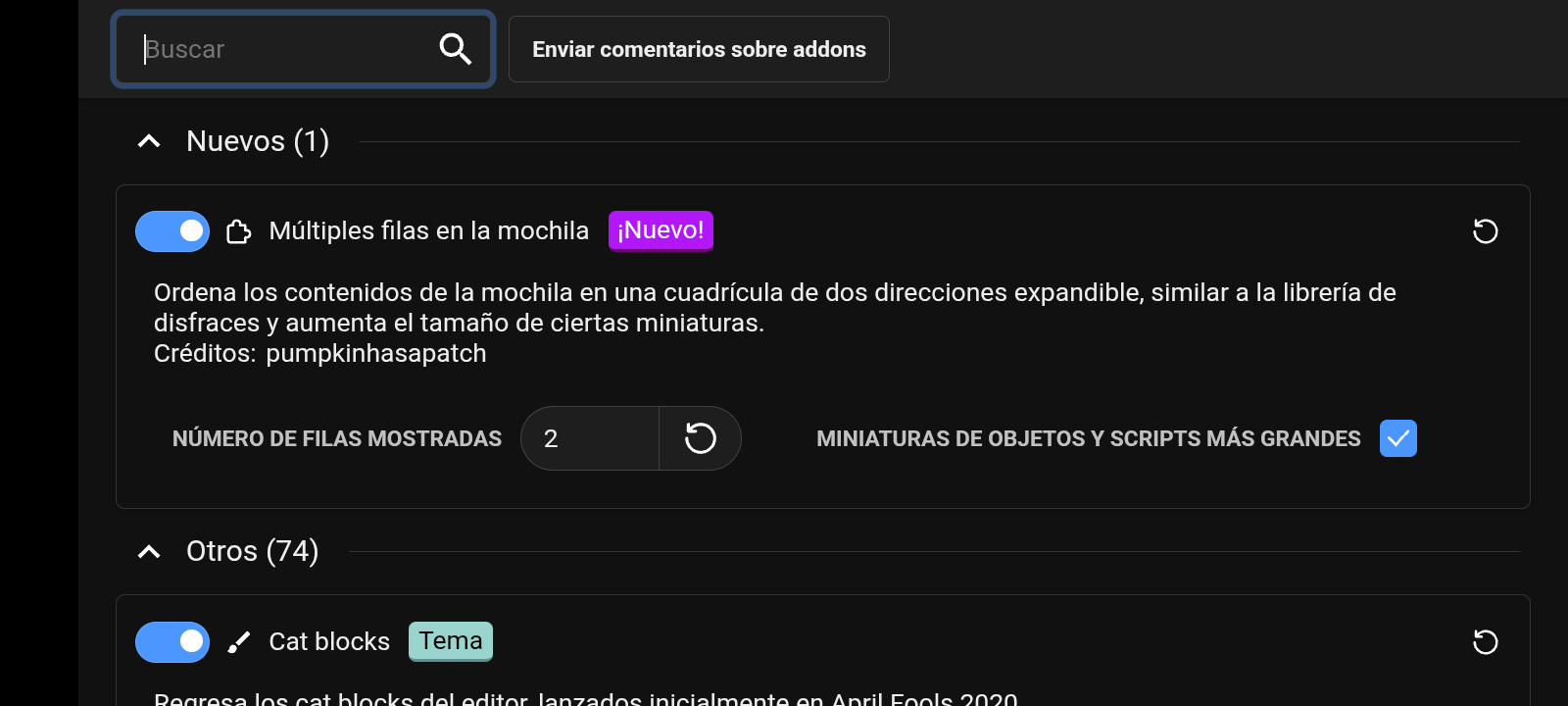Click the puzzle icon beside Múltiples filas
The height and width of the screenshot is (706, 1568).
239,231
